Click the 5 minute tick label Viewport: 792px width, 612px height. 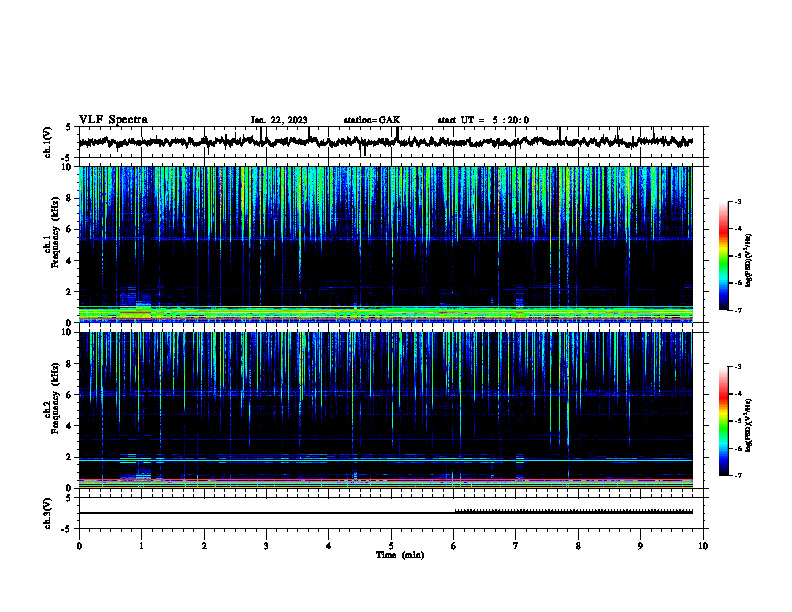391,546
